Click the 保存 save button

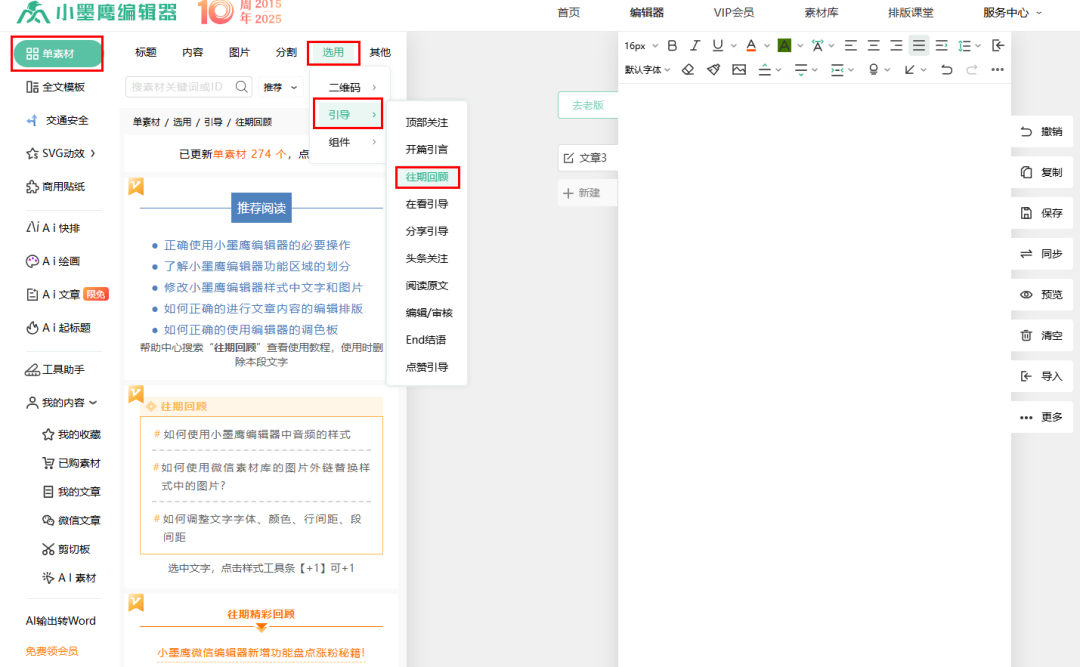click(1041, 213)
